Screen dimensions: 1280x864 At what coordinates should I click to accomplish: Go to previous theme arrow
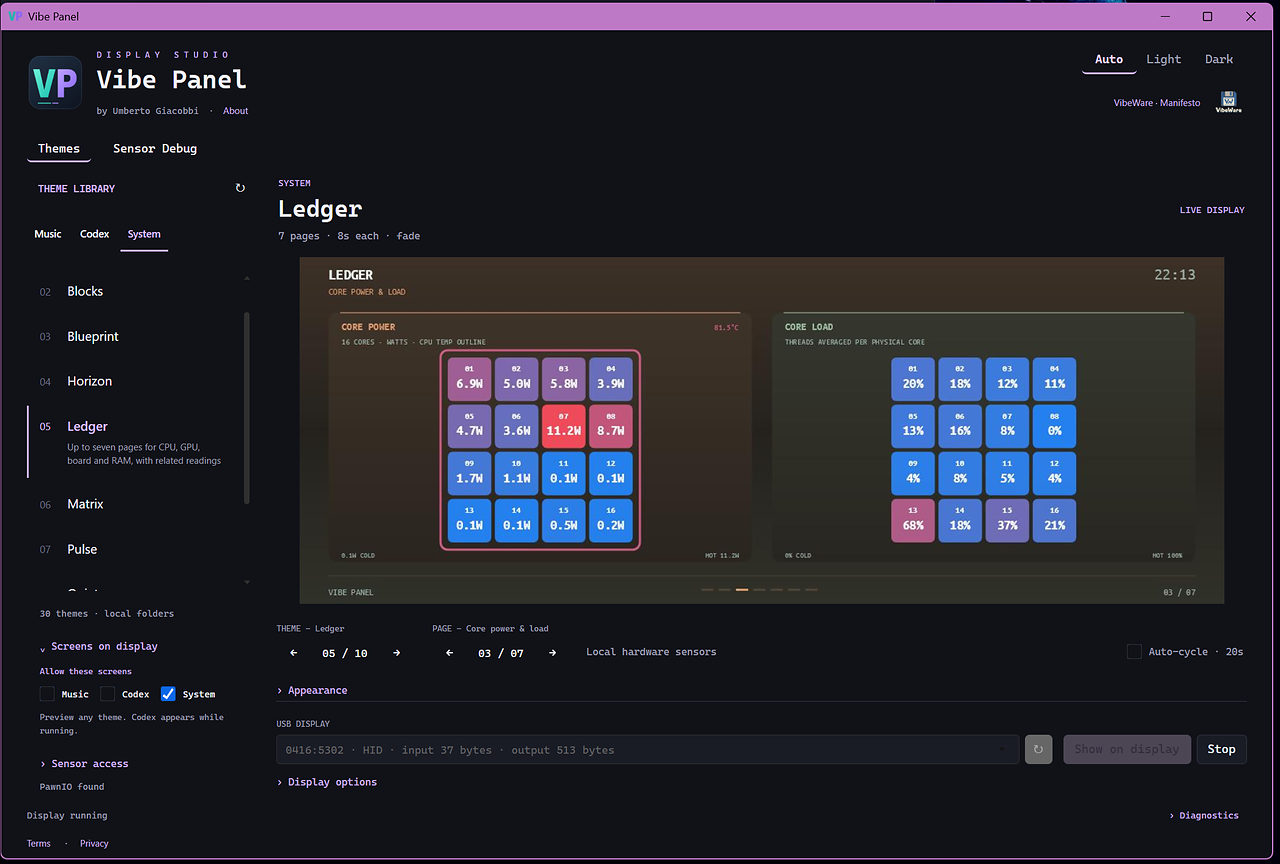click(294, 653)
